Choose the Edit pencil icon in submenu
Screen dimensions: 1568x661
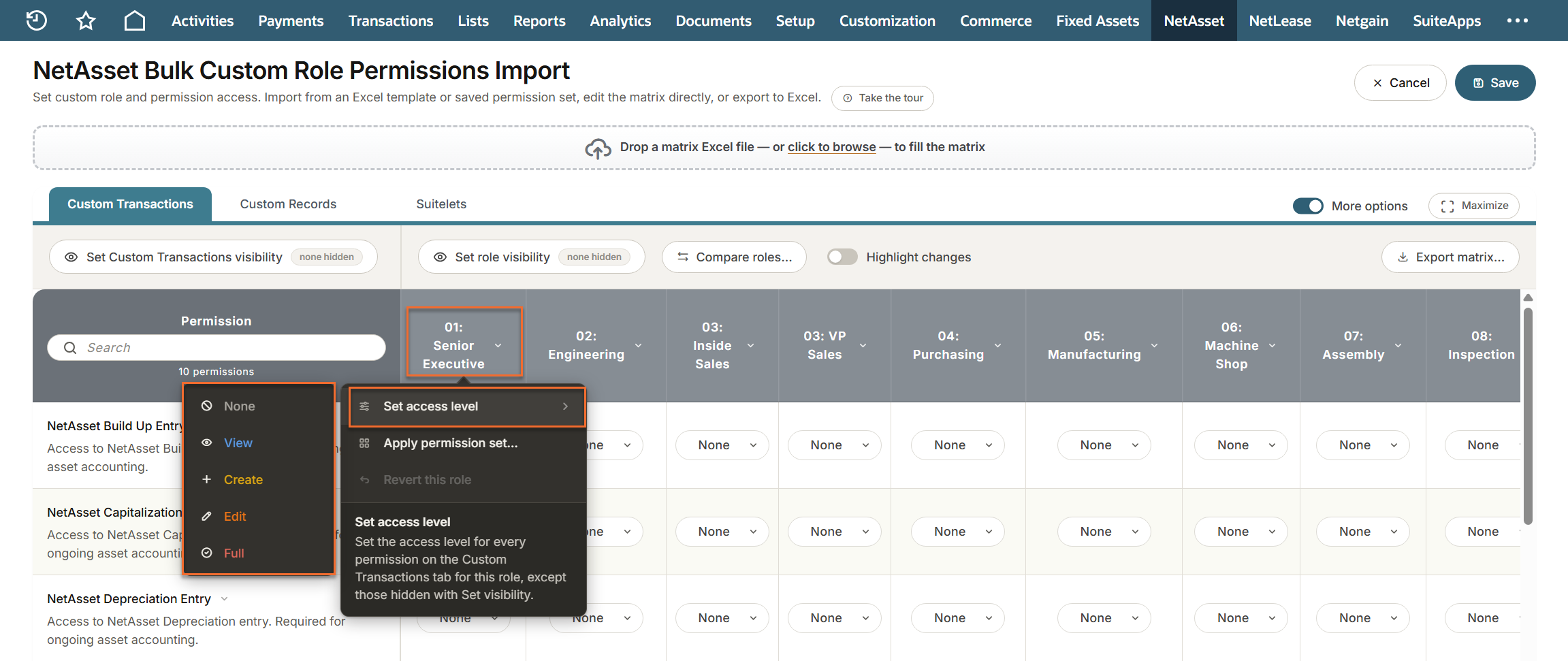(207, 516)
